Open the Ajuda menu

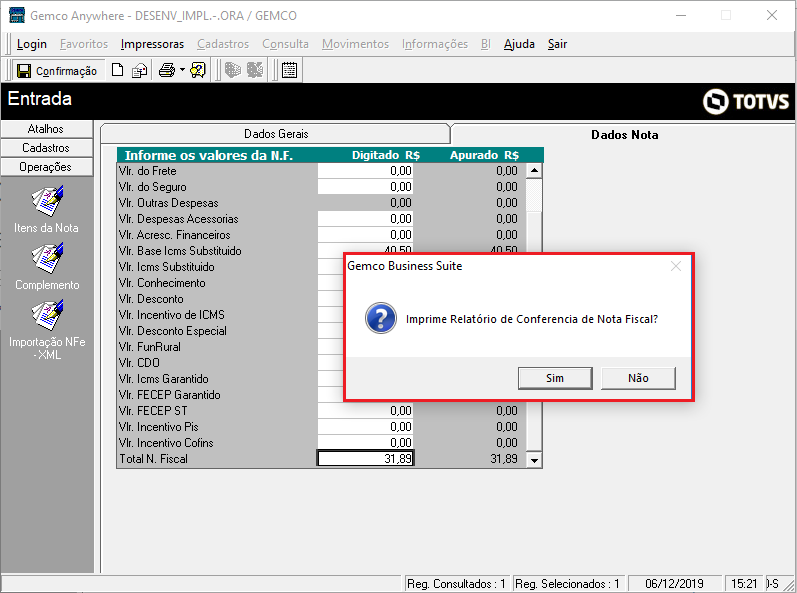[519, 44]
